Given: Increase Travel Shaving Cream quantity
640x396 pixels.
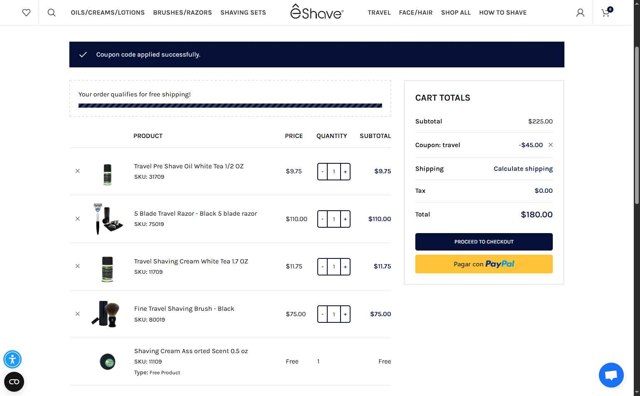Looking at the screenshot, I should (345, 267).
